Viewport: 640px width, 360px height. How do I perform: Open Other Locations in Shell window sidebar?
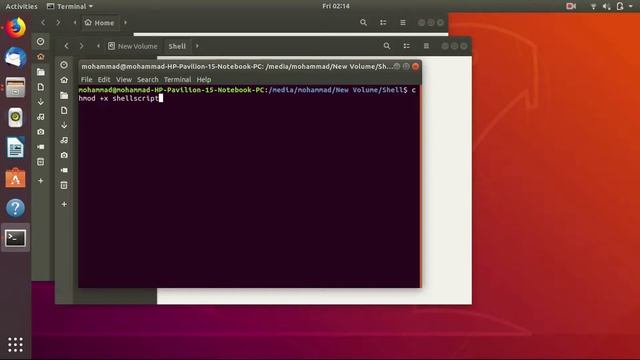point(64,204)
